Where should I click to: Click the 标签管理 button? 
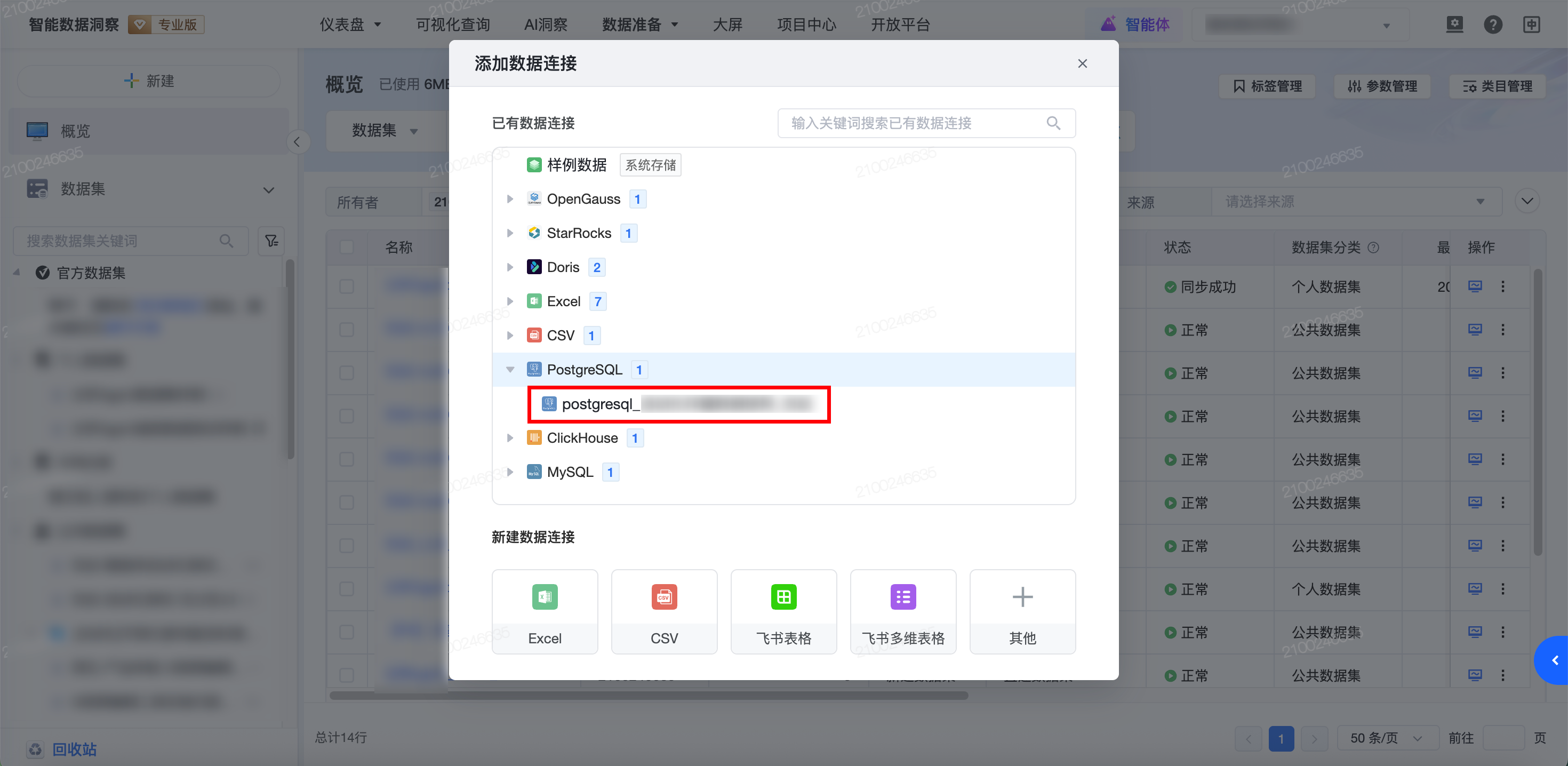pyautogui.click(x=1267, y=86)
